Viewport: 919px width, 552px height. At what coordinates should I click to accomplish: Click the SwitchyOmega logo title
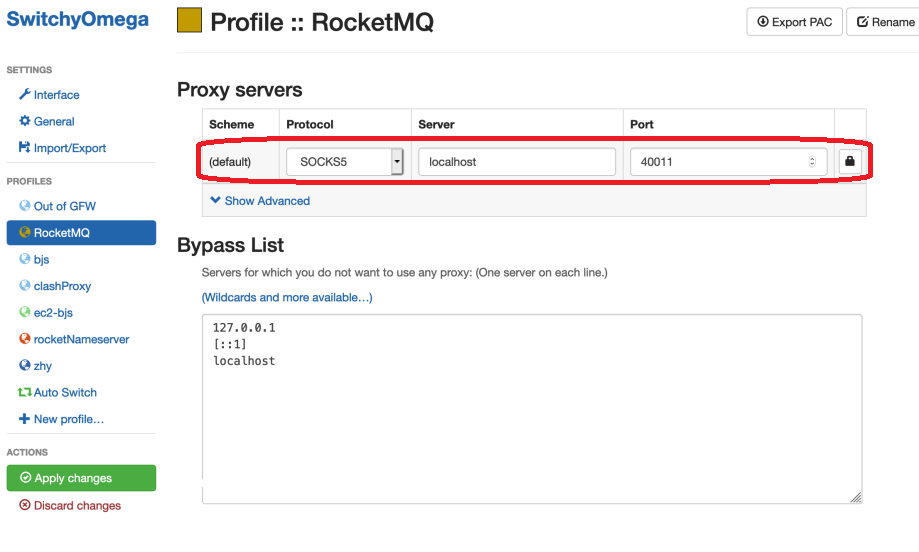(77, 19)
